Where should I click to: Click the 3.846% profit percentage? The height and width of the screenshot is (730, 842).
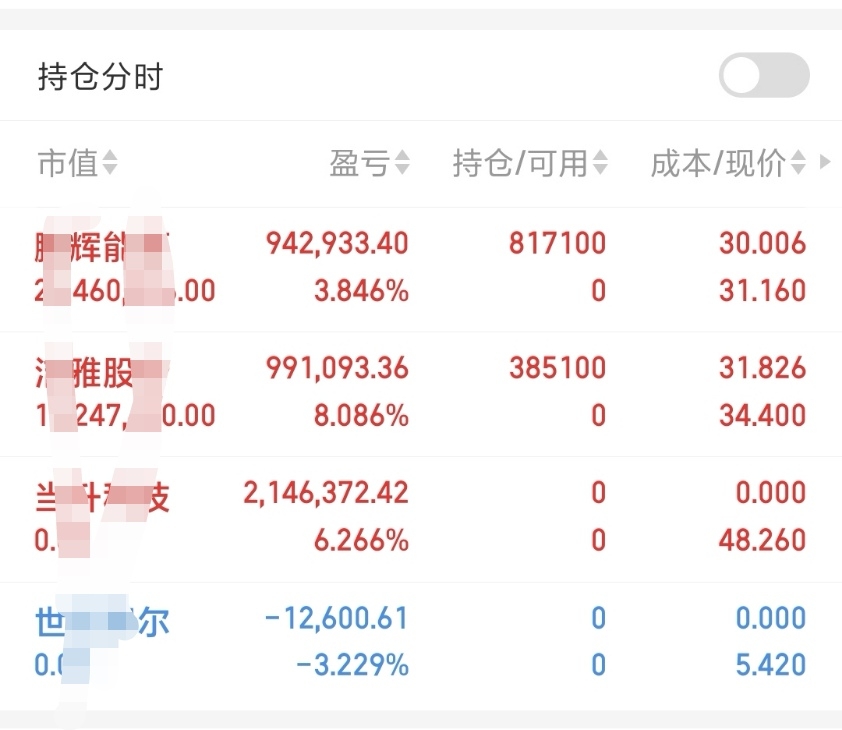click(361, 291)
